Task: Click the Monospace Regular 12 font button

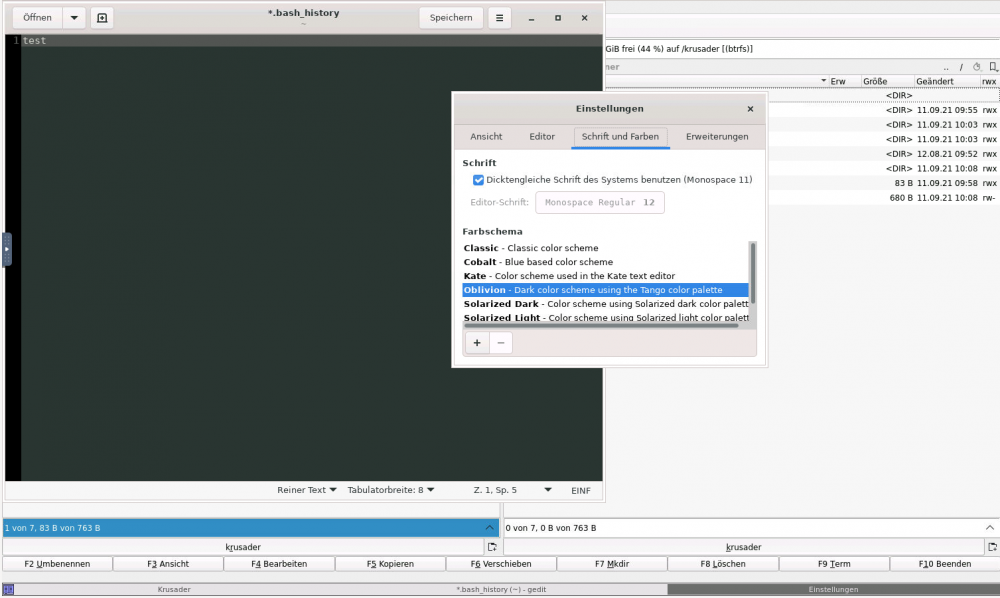Action: click(x=599, y=203)
